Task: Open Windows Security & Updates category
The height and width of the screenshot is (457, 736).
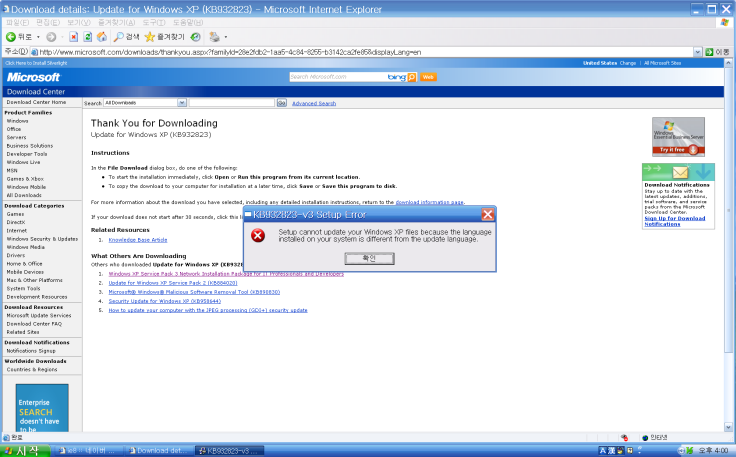Action: [x=42, y=239]
